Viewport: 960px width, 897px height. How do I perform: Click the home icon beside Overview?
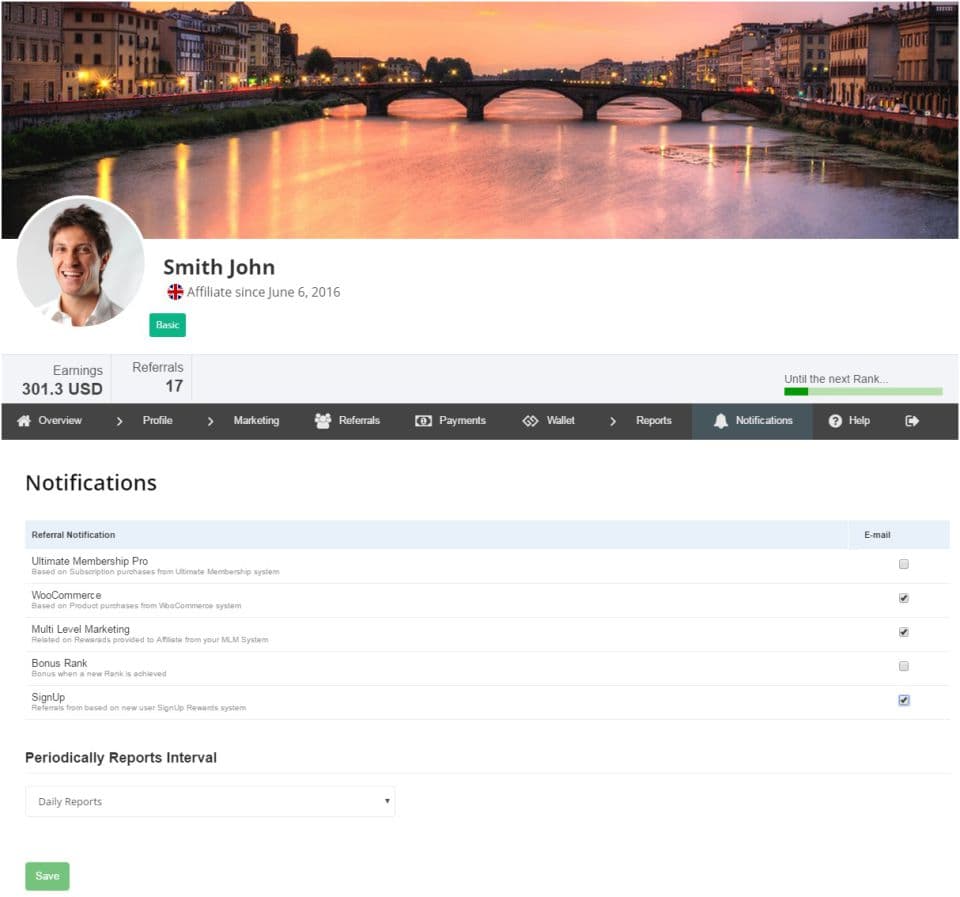pos(24,421)
